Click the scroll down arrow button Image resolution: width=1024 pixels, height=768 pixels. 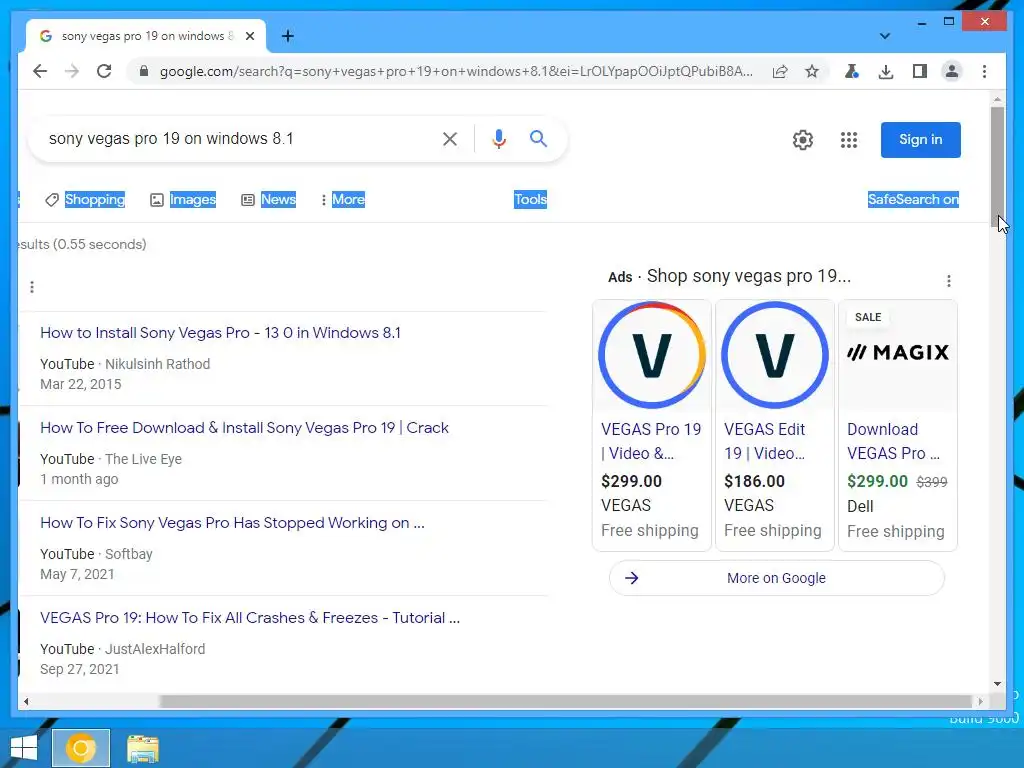(997, 684)
